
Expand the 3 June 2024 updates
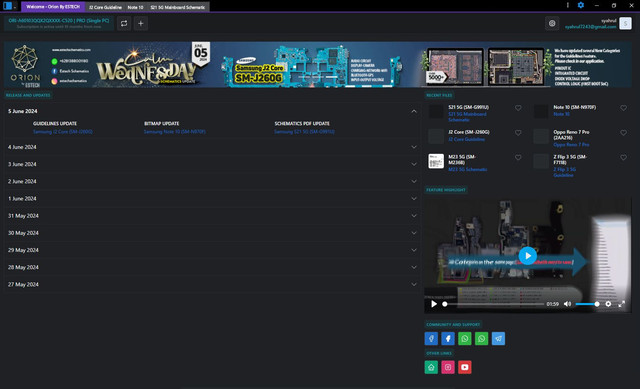[414, 164]
